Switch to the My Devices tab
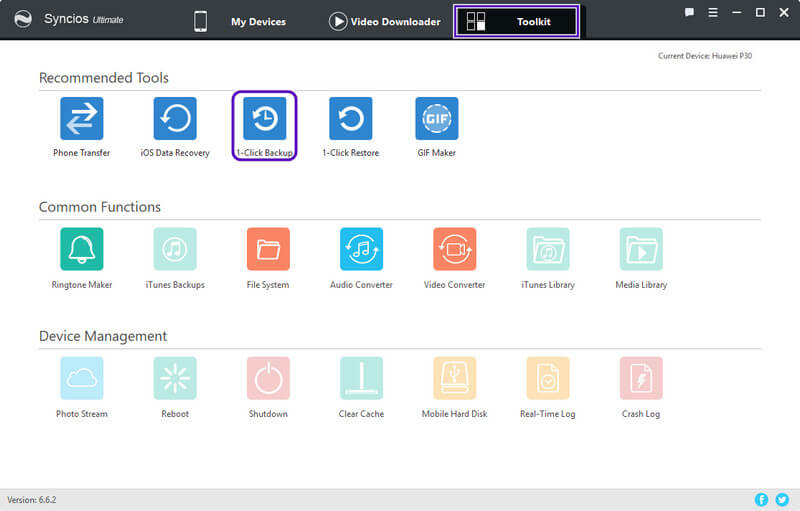800x511 pixels. pos(240,21)
